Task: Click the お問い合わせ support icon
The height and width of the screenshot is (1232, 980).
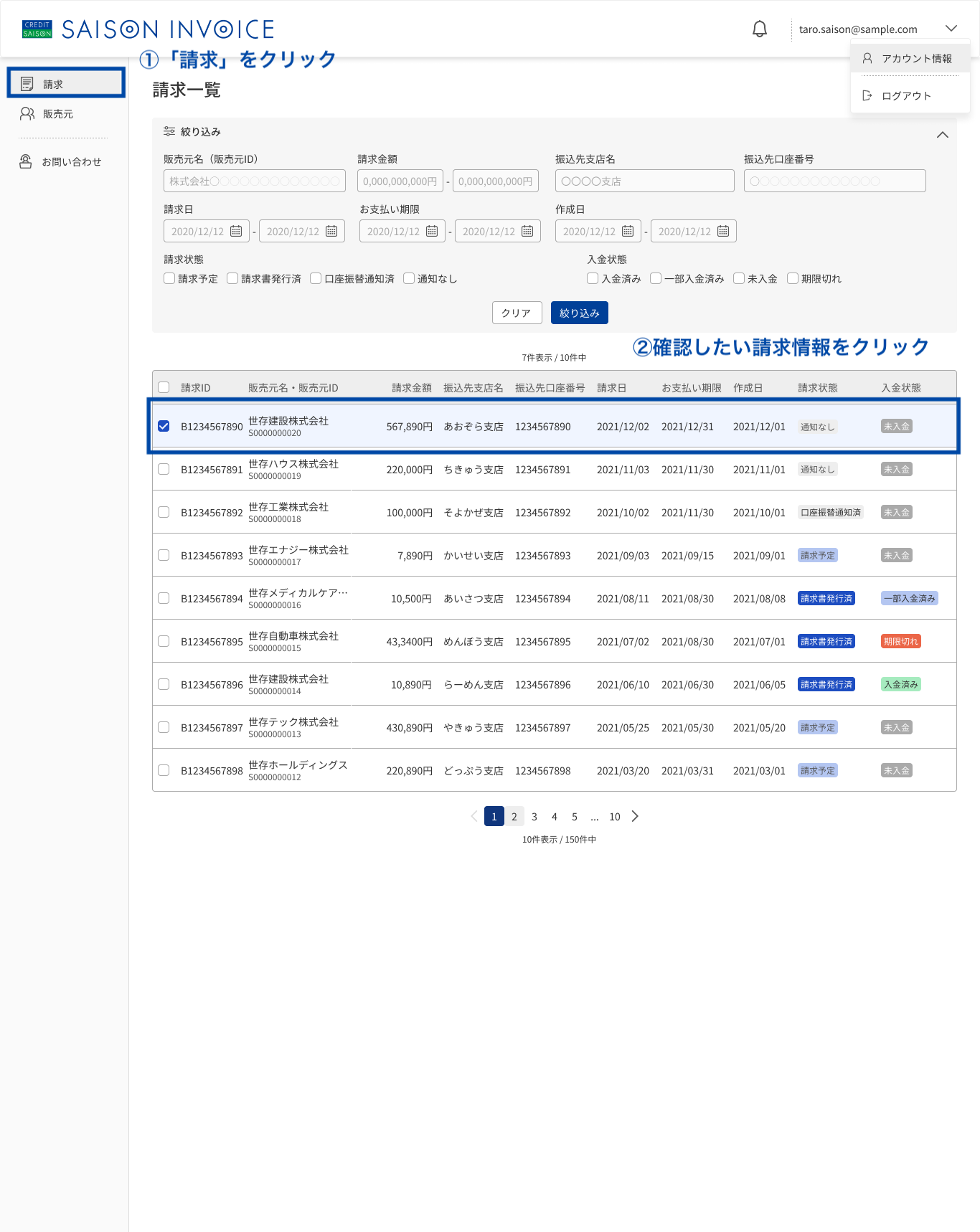Action: 26,161
